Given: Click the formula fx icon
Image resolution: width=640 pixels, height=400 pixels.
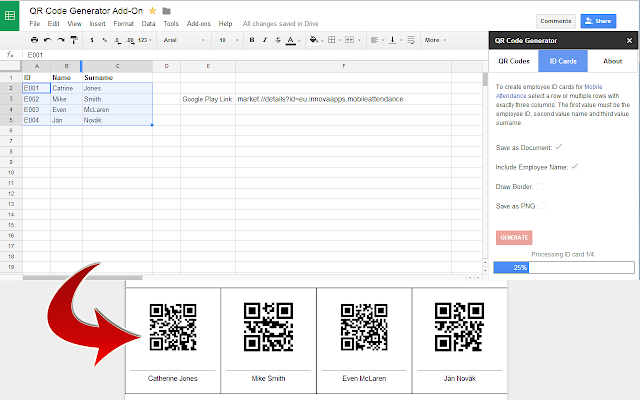Looking at the screenshot, I should (x=10, y=55).
